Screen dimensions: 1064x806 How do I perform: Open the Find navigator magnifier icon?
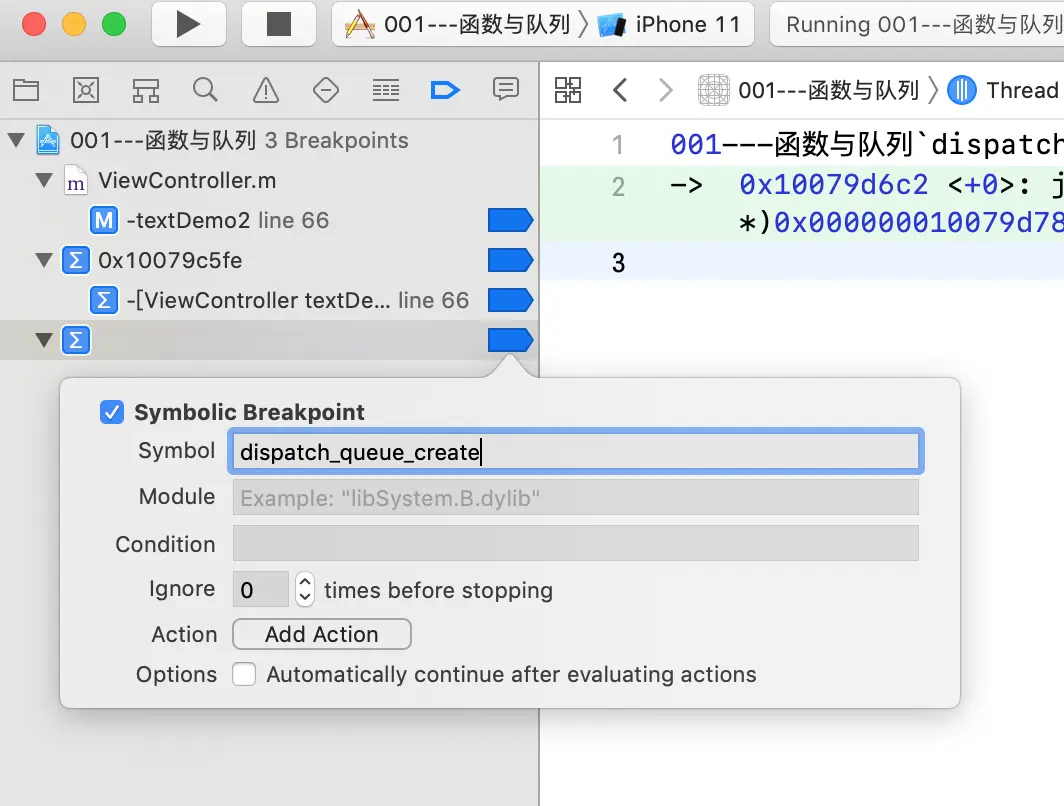pyautogui.click(x=205, y=90)
